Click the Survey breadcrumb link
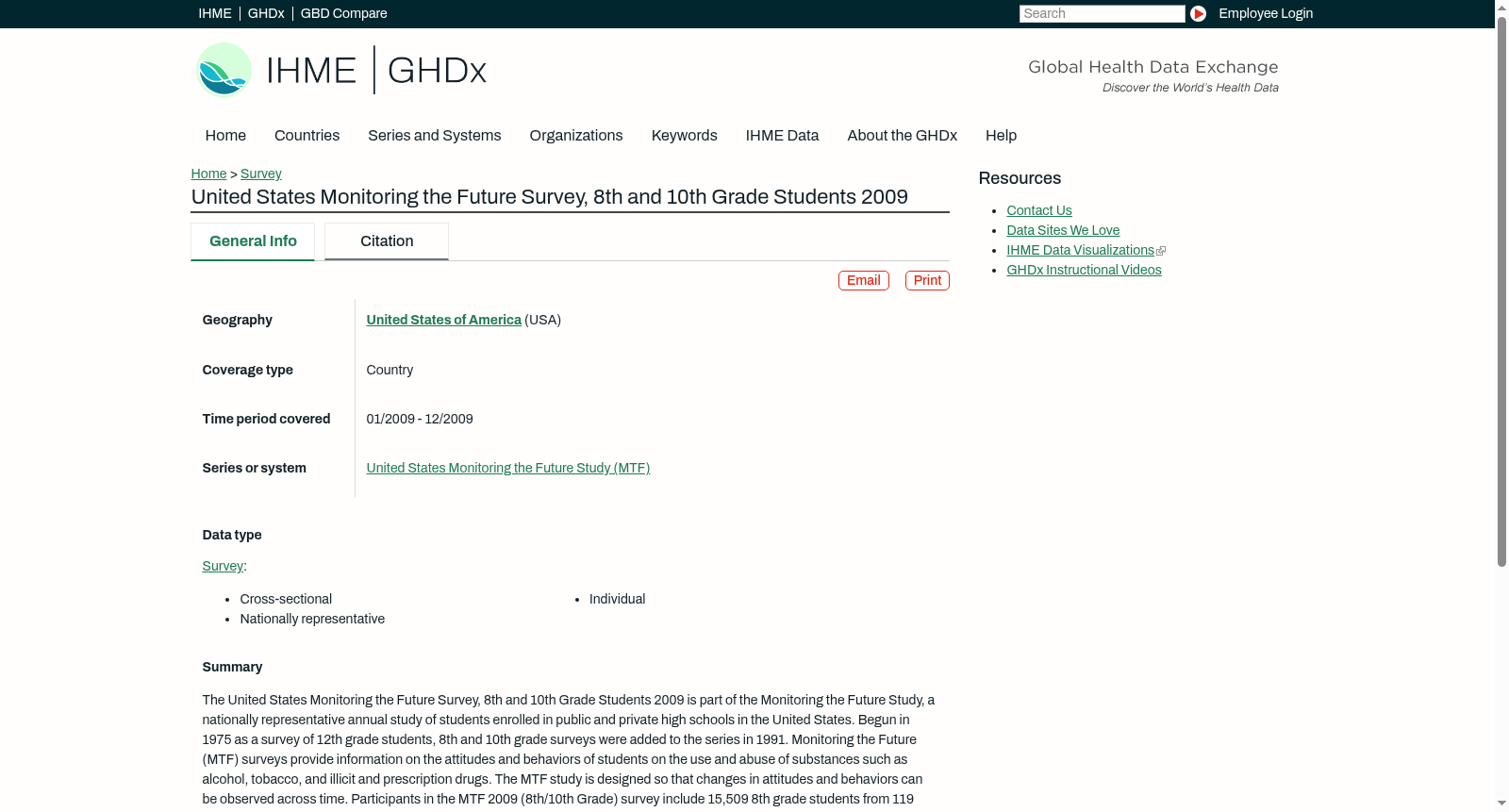1509x812 pixels. 261,174
